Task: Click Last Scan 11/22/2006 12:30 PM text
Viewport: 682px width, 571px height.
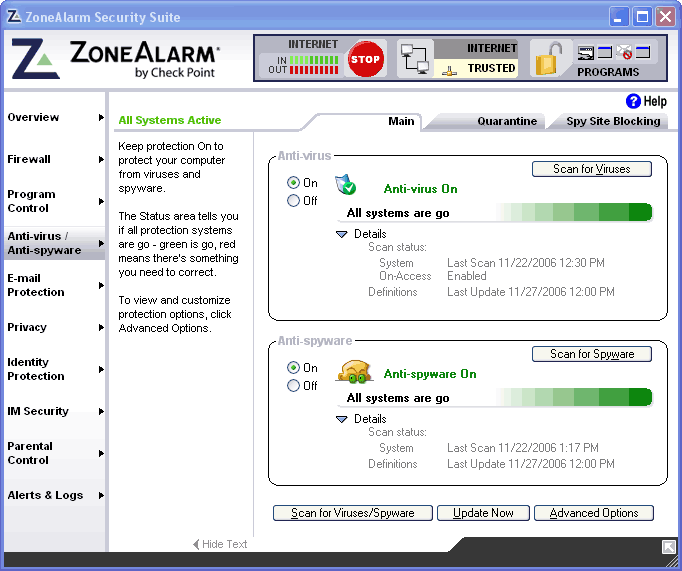Action: pos(526,263)
